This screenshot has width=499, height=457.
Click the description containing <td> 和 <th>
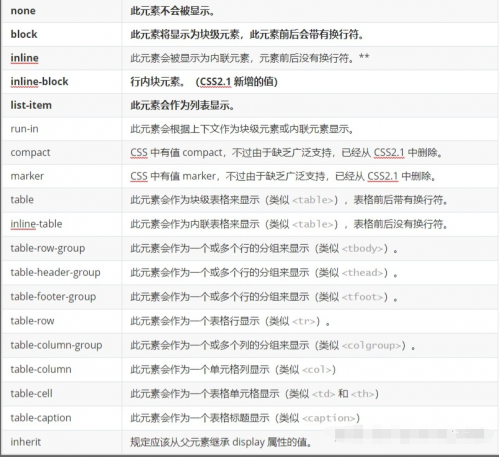[x=255, y=394]
